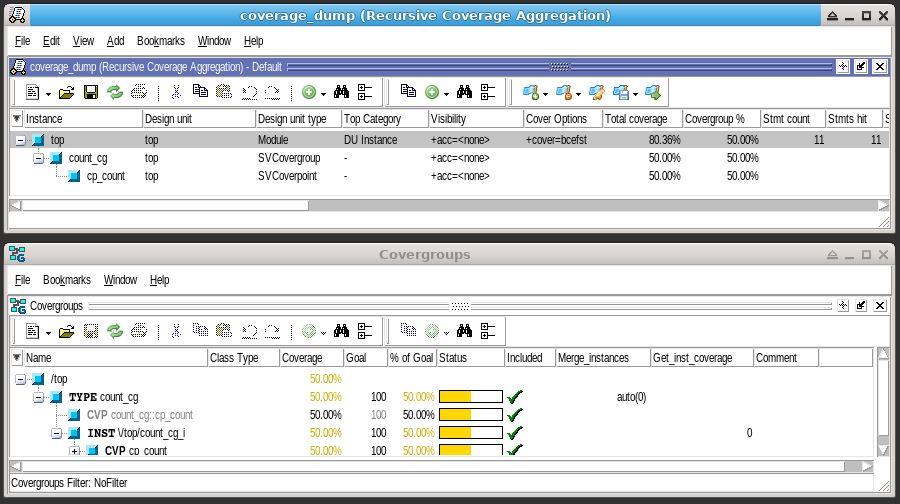
Task: Click second tree-structure icon in coverage_dump toolbar
Action: (x=488, y=92)
